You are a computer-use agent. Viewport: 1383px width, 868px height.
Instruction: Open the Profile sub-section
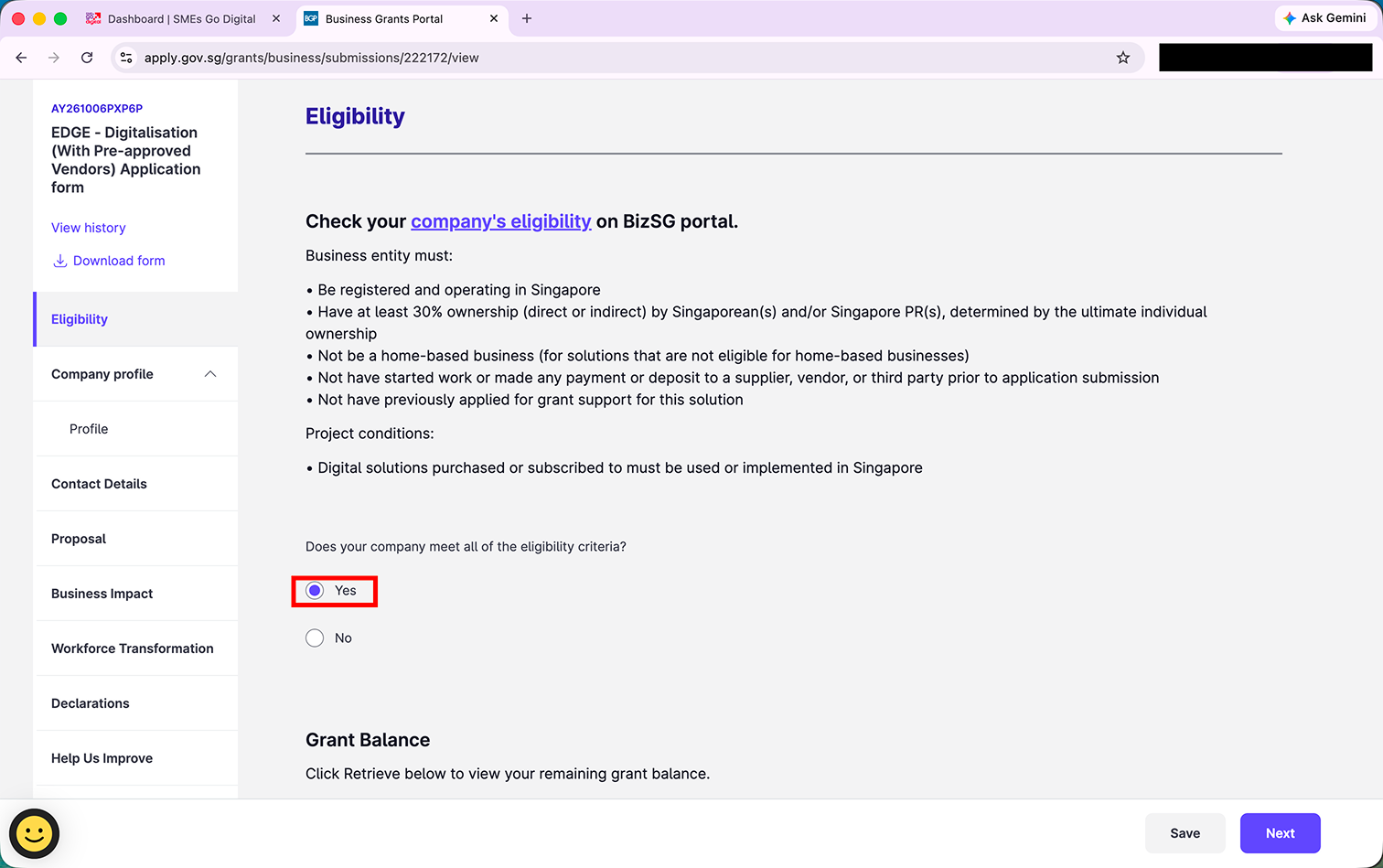[135, 429]
